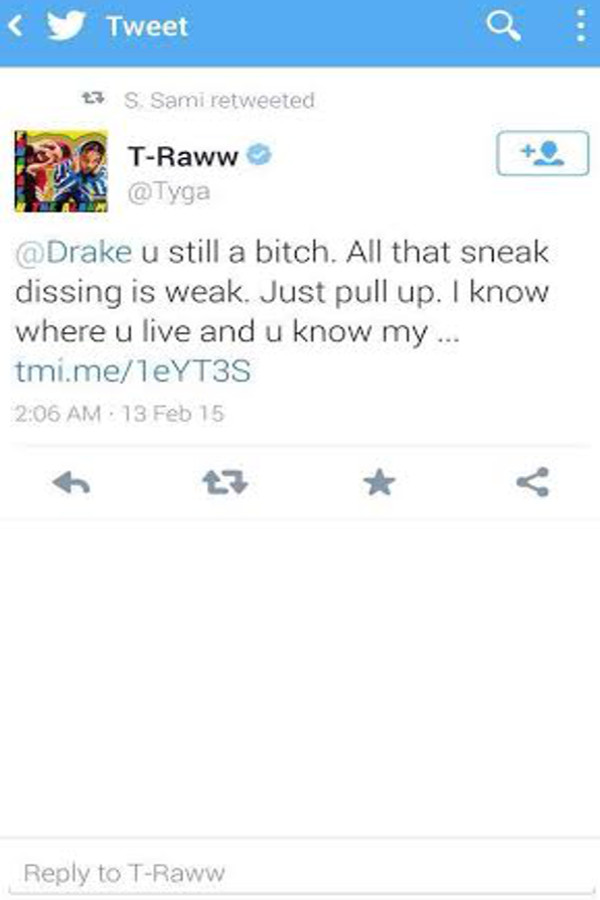This screenshot has height=900, width=600.
Task: Open the three-dot overflow menu
Action: 581,26
